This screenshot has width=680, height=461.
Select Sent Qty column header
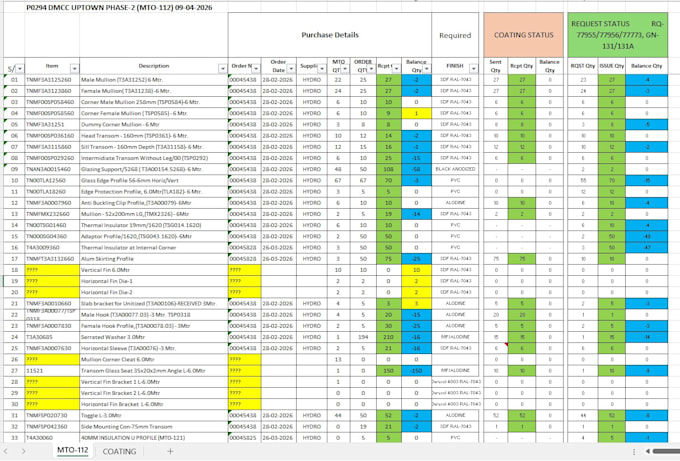pos(496,66)
